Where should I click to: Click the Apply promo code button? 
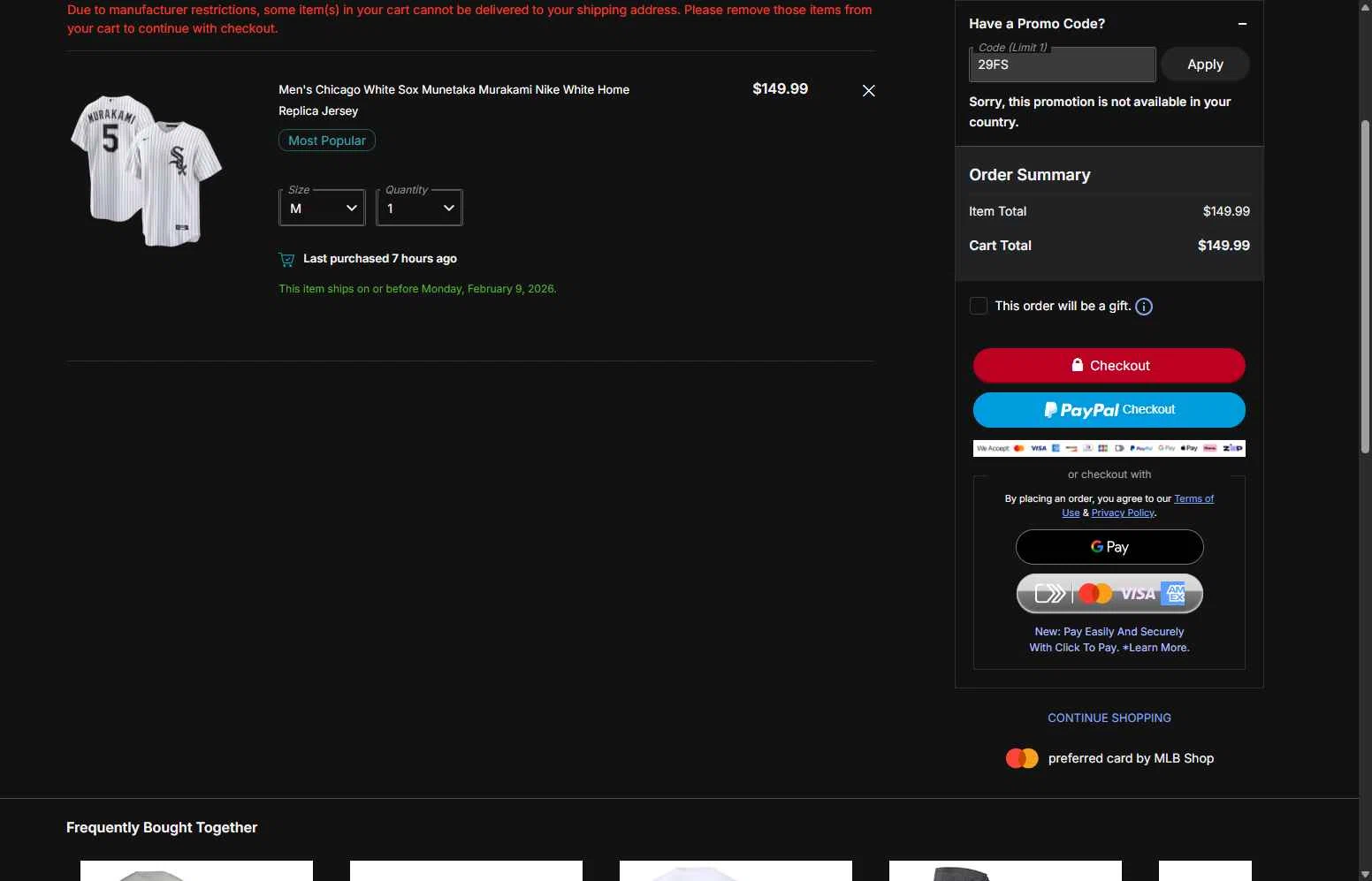click(1205, 65)
